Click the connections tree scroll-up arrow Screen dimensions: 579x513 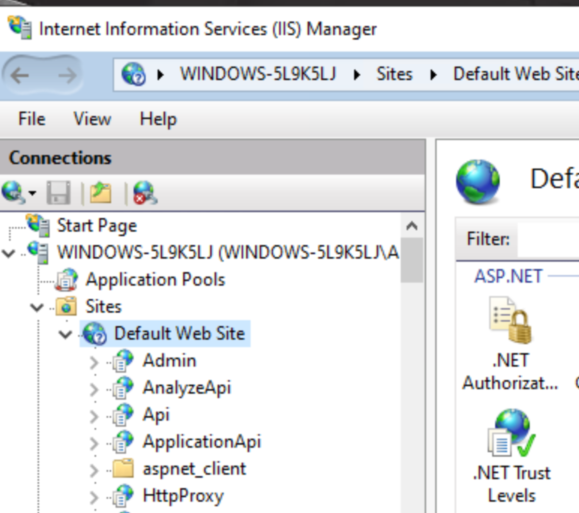[x=412, y=226]
